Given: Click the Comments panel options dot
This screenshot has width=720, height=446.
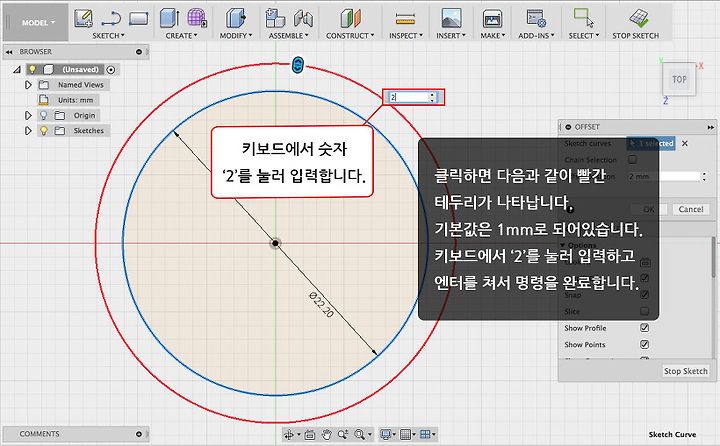Looking at the screenshot, I should pyautogui.click(x=139, y=434).
